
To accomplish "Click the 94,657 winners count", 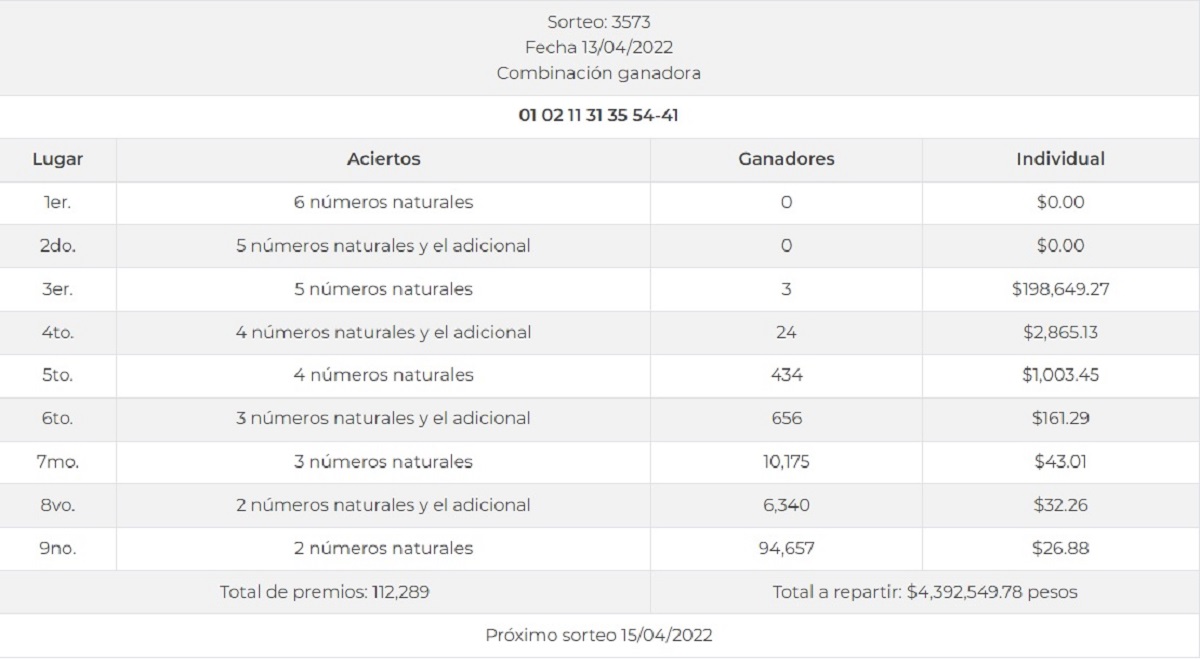I will click(786, 548).
